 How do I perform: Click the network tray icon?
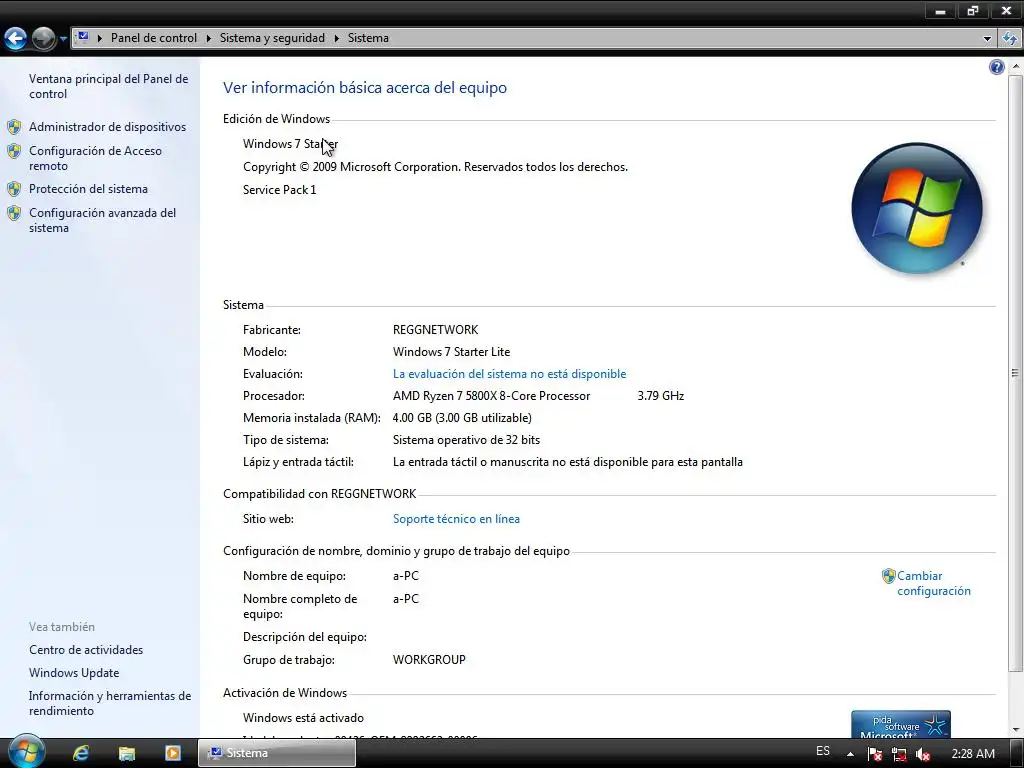899,754
